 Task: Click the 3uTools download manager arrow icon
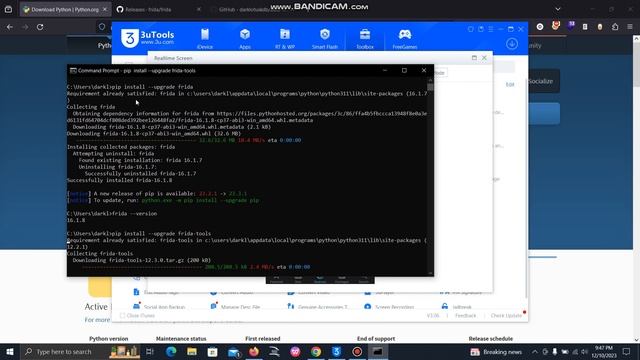pyautogui.click(x=512, y=44)
